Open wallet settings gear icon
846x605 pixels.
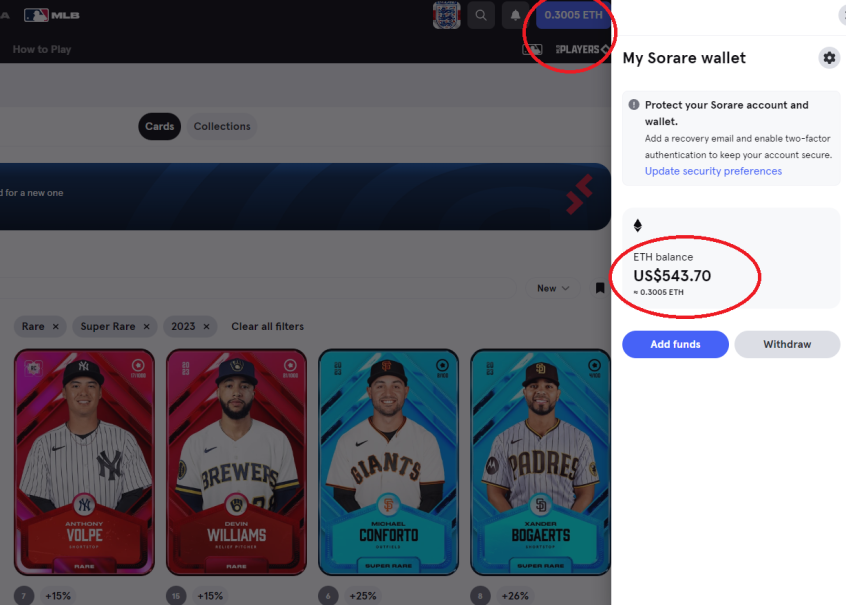pyautogui.click(x=829, y=57)
